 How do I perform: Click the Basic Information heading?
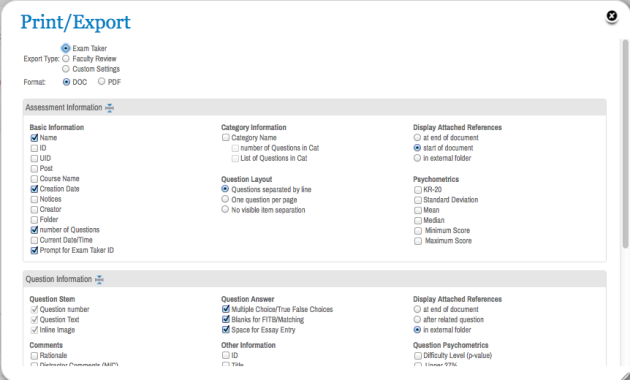click(57, 127)
